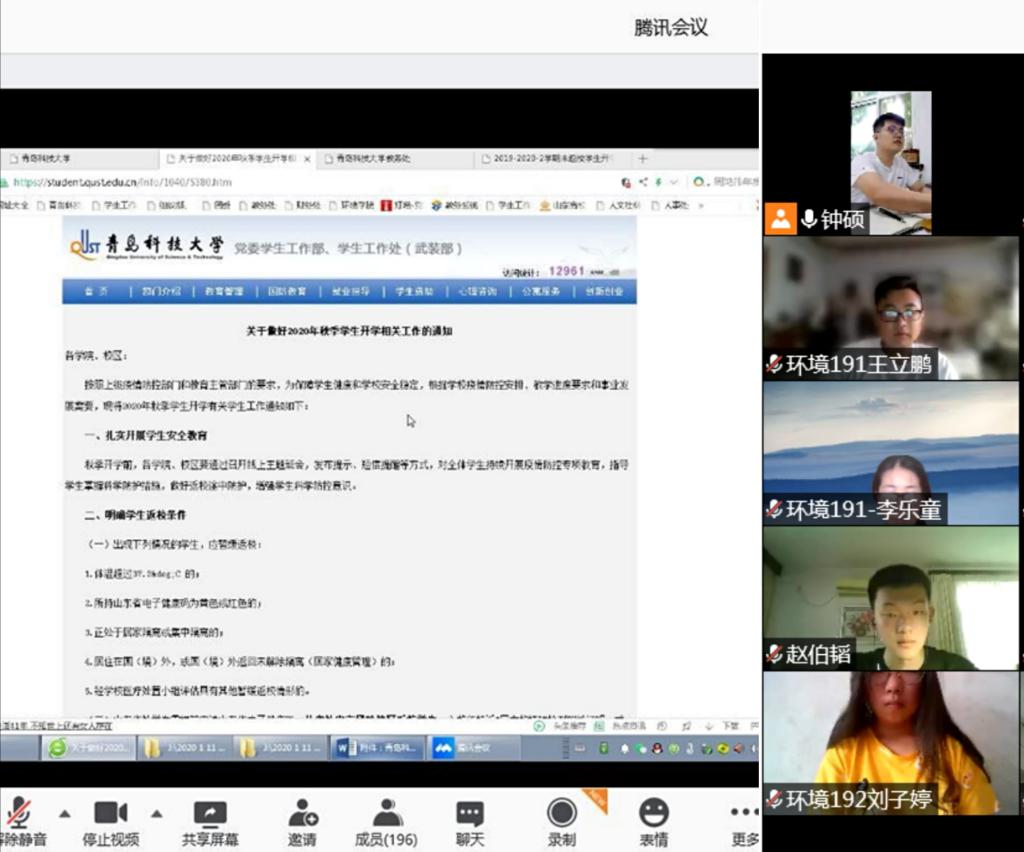
Task: Click the green 360 browser taskbar icon
Action: pyautogui.click(x=89, y=748)
